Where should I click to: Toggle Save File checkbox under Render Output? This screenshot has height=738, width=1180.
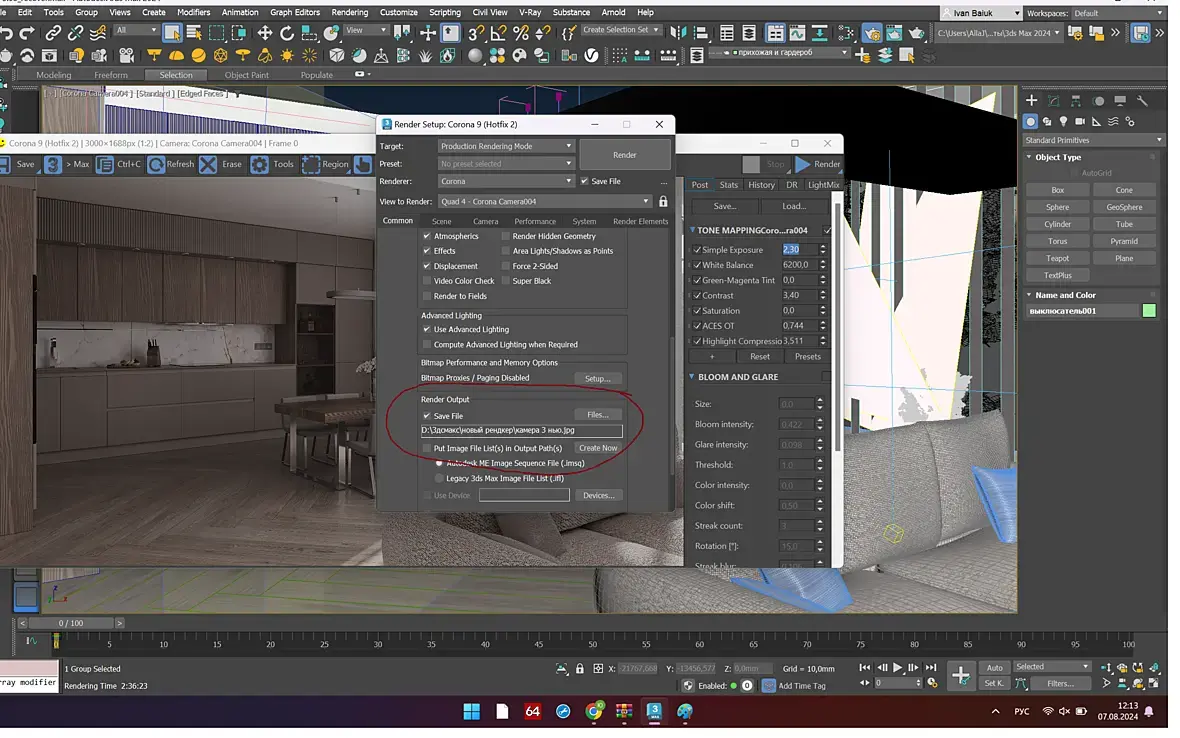(x=427, y=416)
